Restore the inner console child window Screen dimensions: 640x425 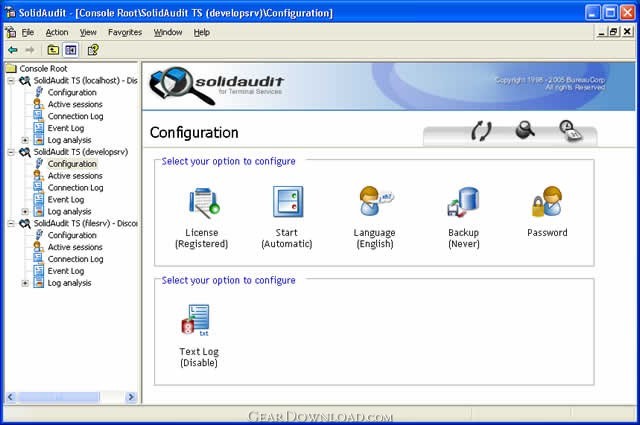pos(614,32)
